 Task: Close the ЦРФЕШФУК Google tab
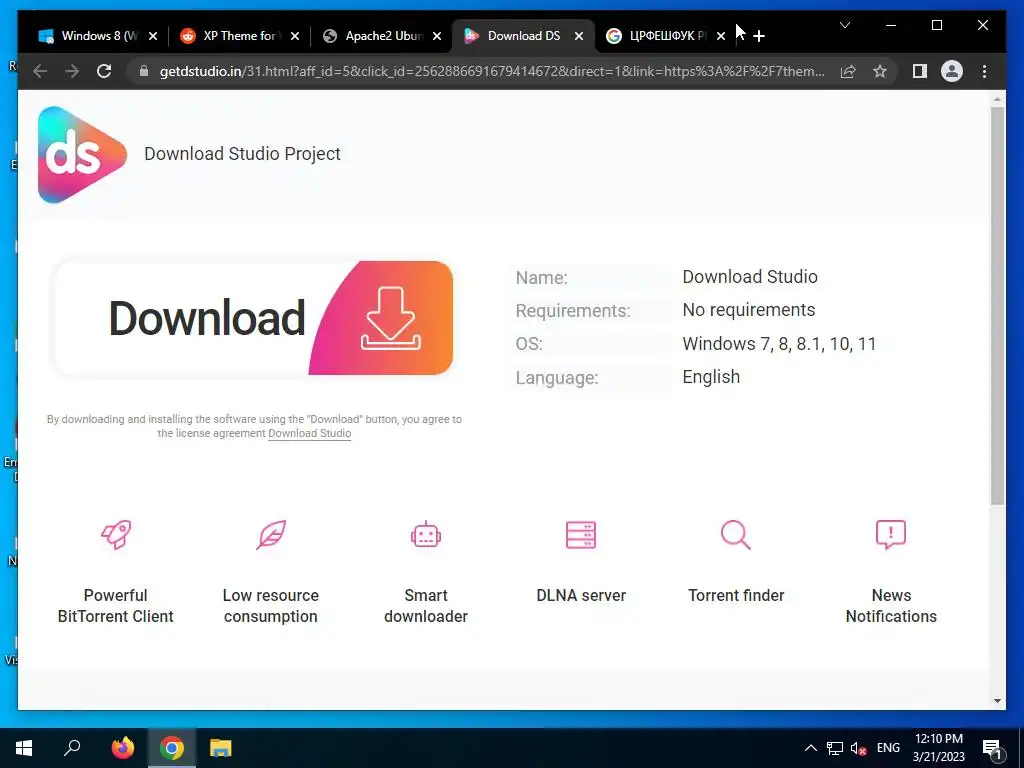(720, 36)
